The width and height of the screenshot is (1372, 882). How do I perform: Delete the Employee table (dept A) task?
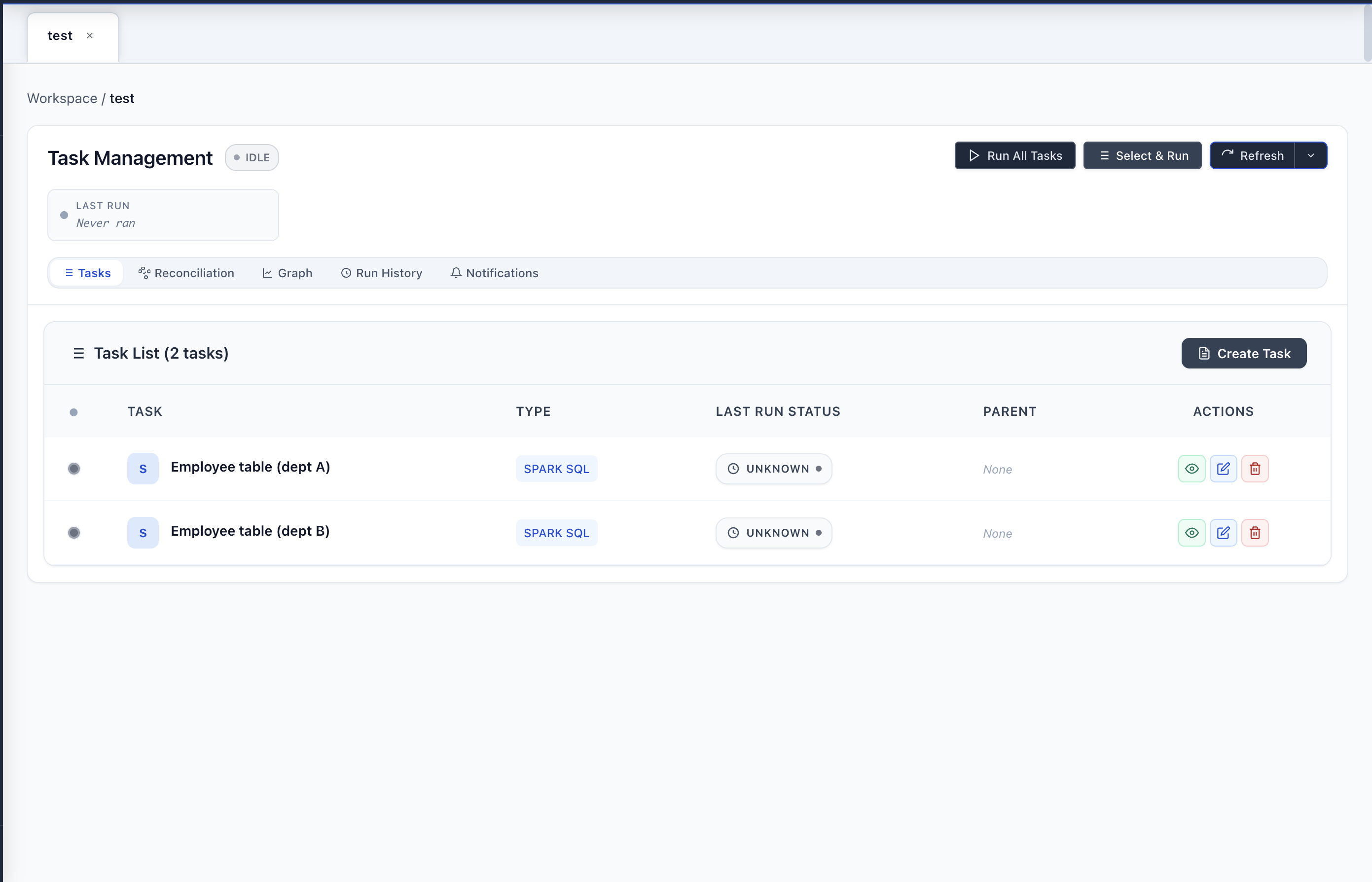(1255, 469)
